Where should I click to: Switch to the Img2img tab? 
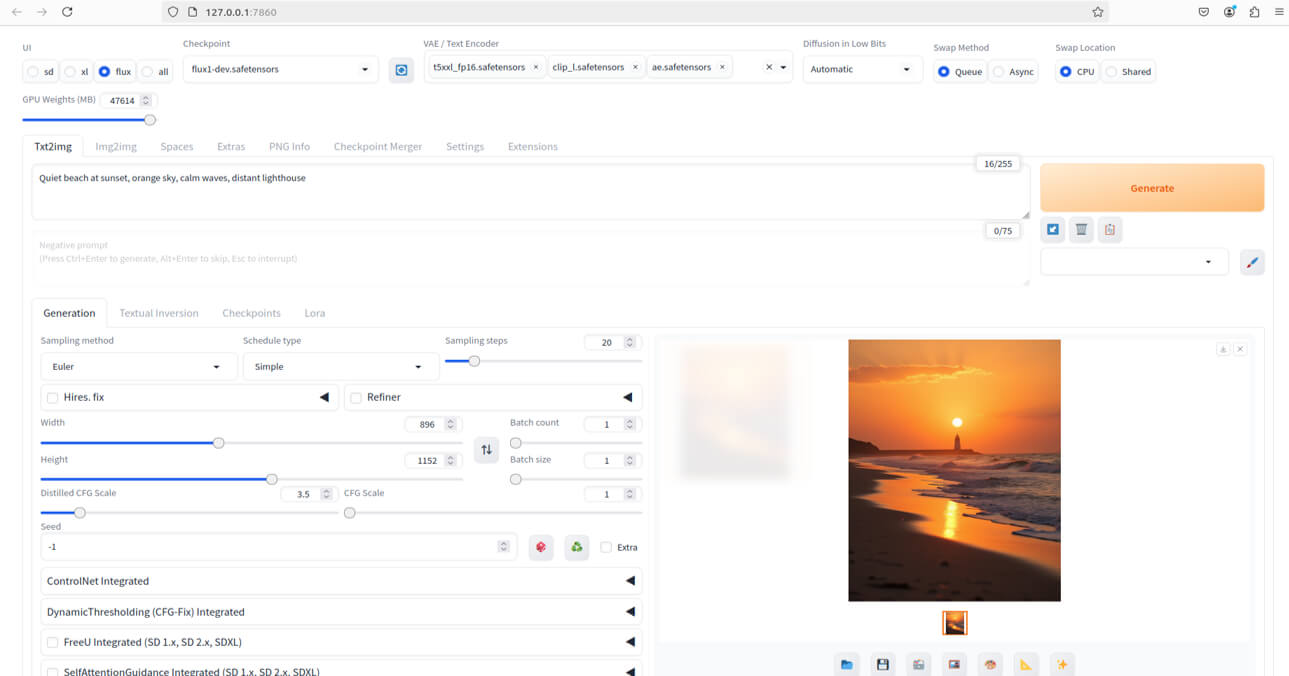116,146
